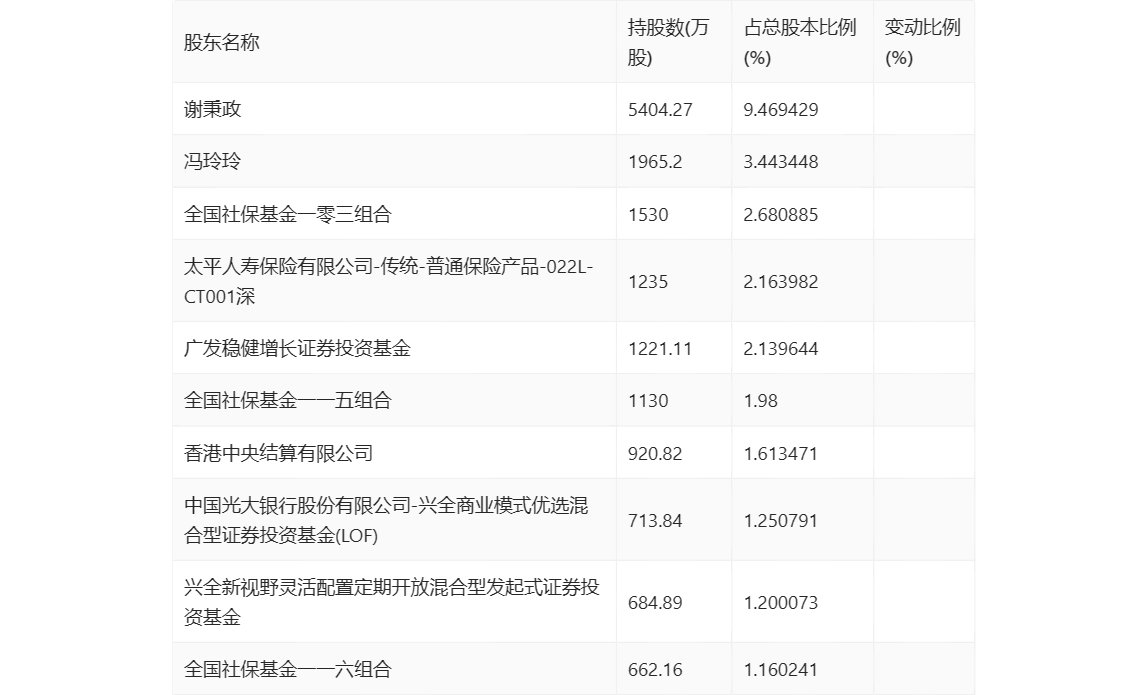1148x695 pixels.
Task: Select the holding value 713.84
Action: pos(655,521)
